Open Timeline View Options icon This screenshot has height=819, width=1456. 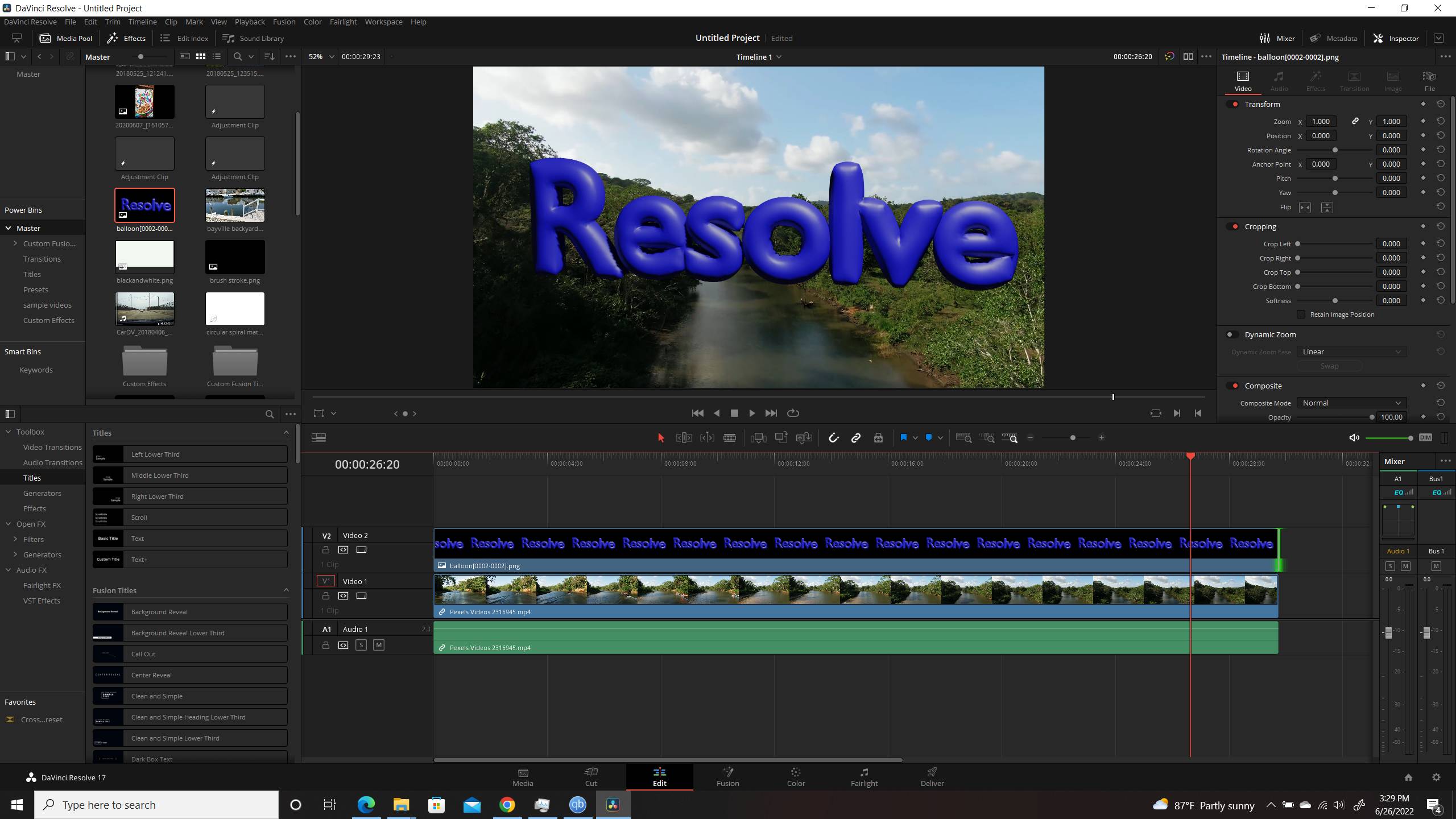318,437
